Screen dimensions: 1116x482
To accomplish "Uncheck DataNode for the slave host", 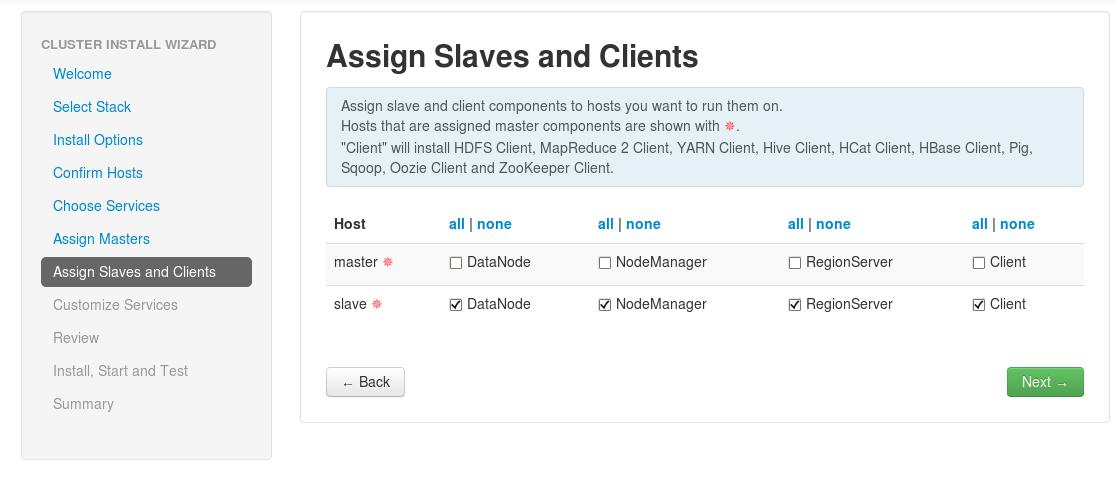I will point(456,305).
